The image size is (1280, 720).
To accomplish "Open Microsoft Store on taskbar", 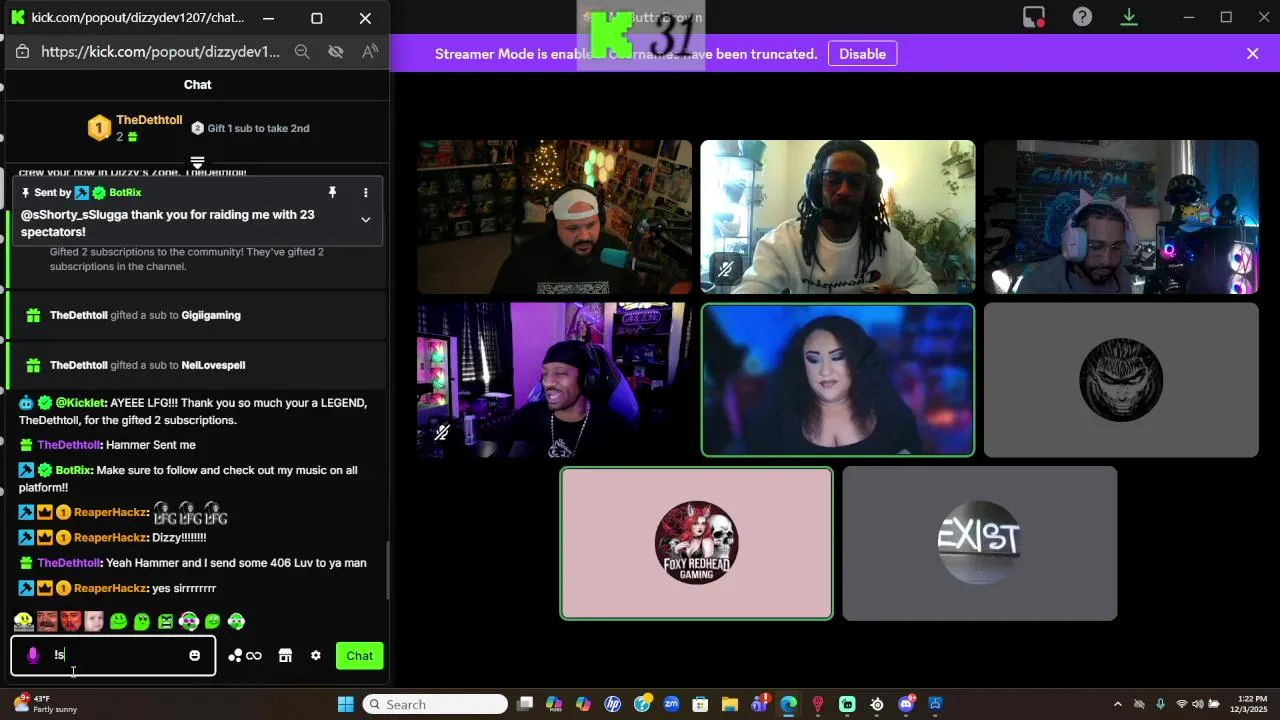I will [700, 704].
